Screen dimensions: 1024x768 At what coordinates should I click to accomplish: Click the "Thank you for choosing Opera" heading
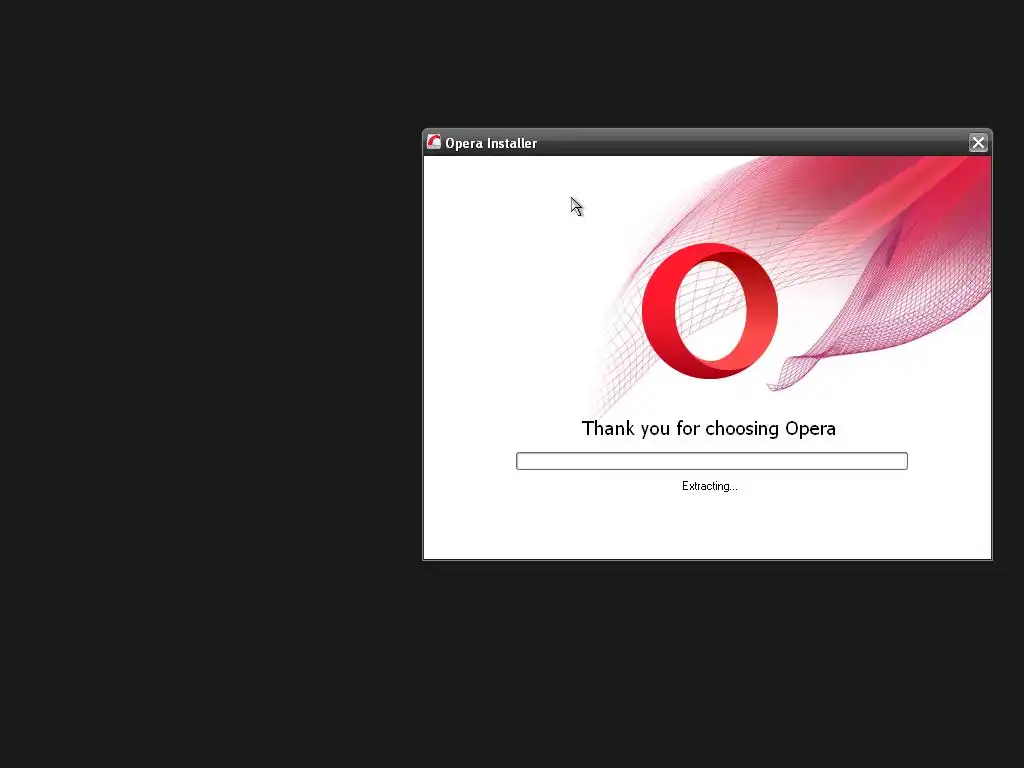pos(709,428)
